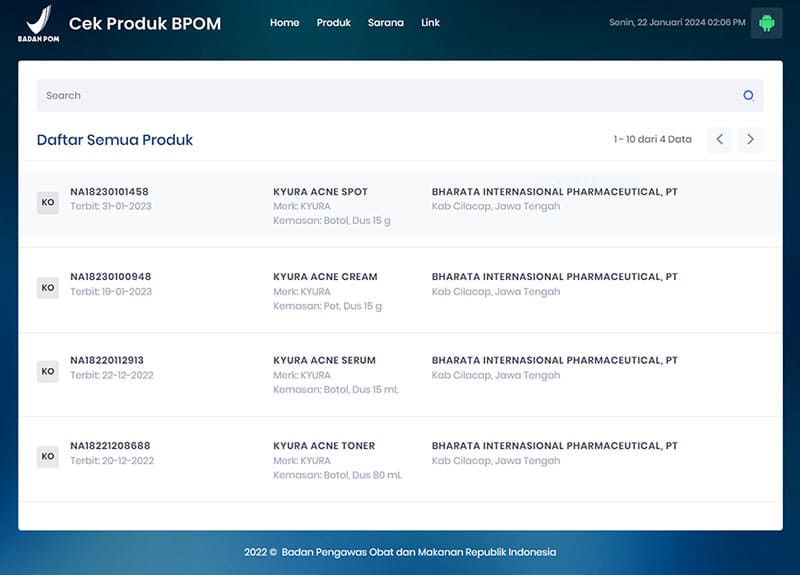
Task: Click Kemasan: Botol, Dus 80 mL text
Action: click(337, 474)
